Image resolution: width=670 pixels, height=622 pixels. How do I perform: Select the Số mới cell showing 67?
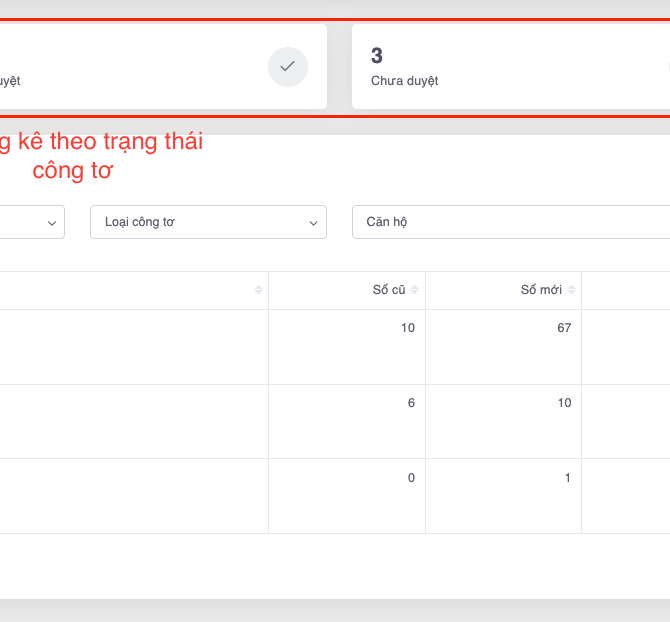[x=564, y=328]
